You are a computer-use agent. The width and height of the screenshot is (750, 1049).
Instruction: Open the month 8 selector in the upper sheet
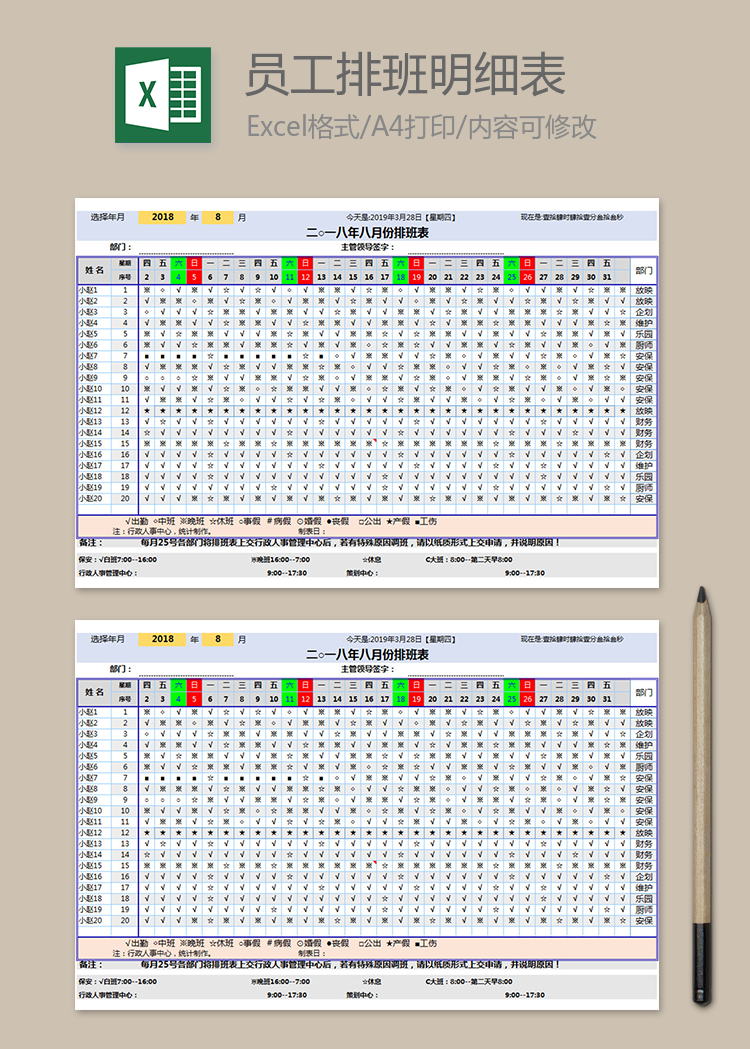(x=217, y=217)
